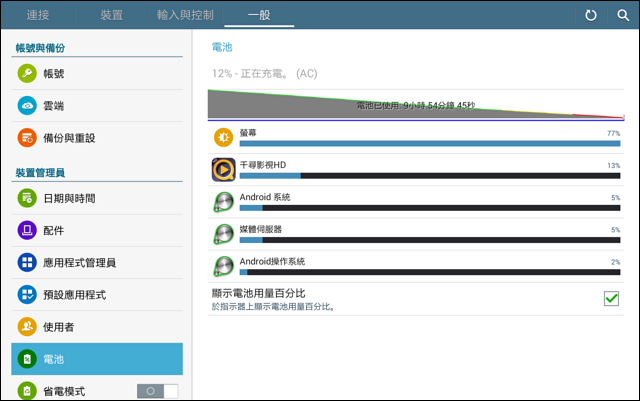Click the green 日期與時間 calendar icon
640x401 pixels.
pyautogui.click(x=27, y=198)
